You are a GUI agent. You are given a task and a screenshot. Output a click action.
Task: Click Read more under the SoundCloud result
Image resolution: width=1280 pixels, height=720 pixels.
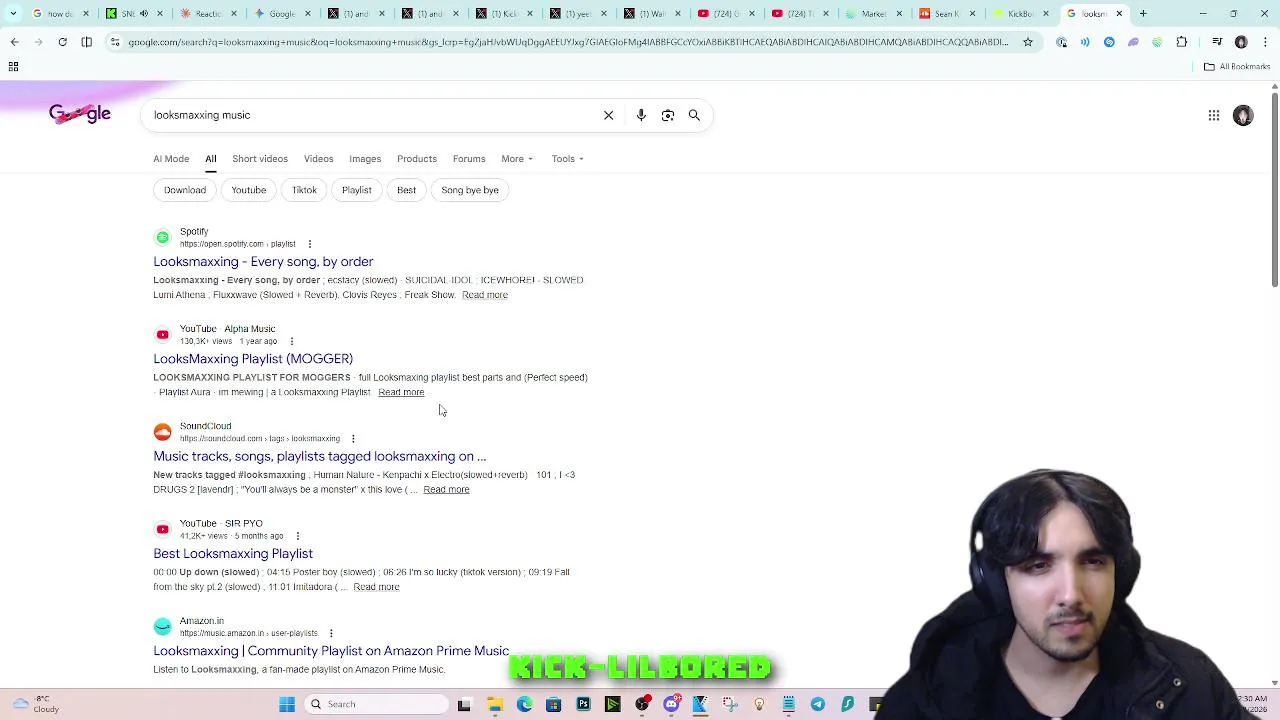coord(446,490)
